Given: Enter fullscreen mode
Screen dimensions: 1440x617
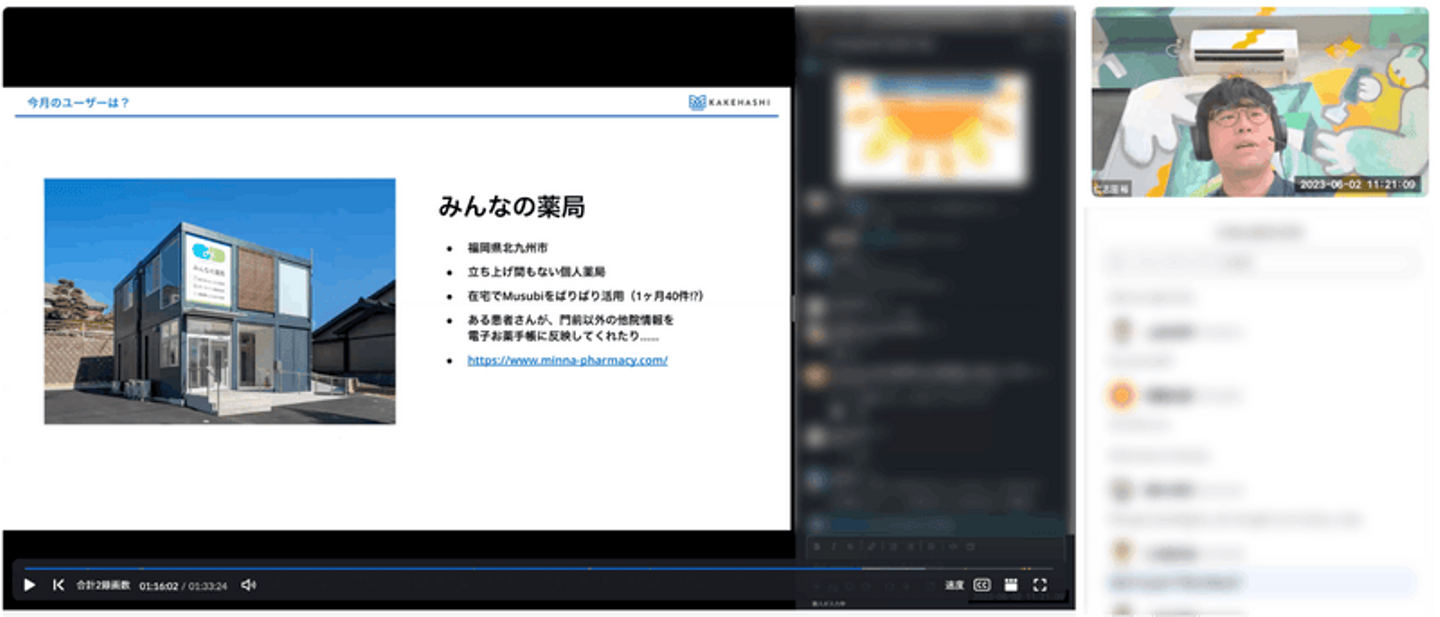Looking at the screenshot, I should point(1040,585).
